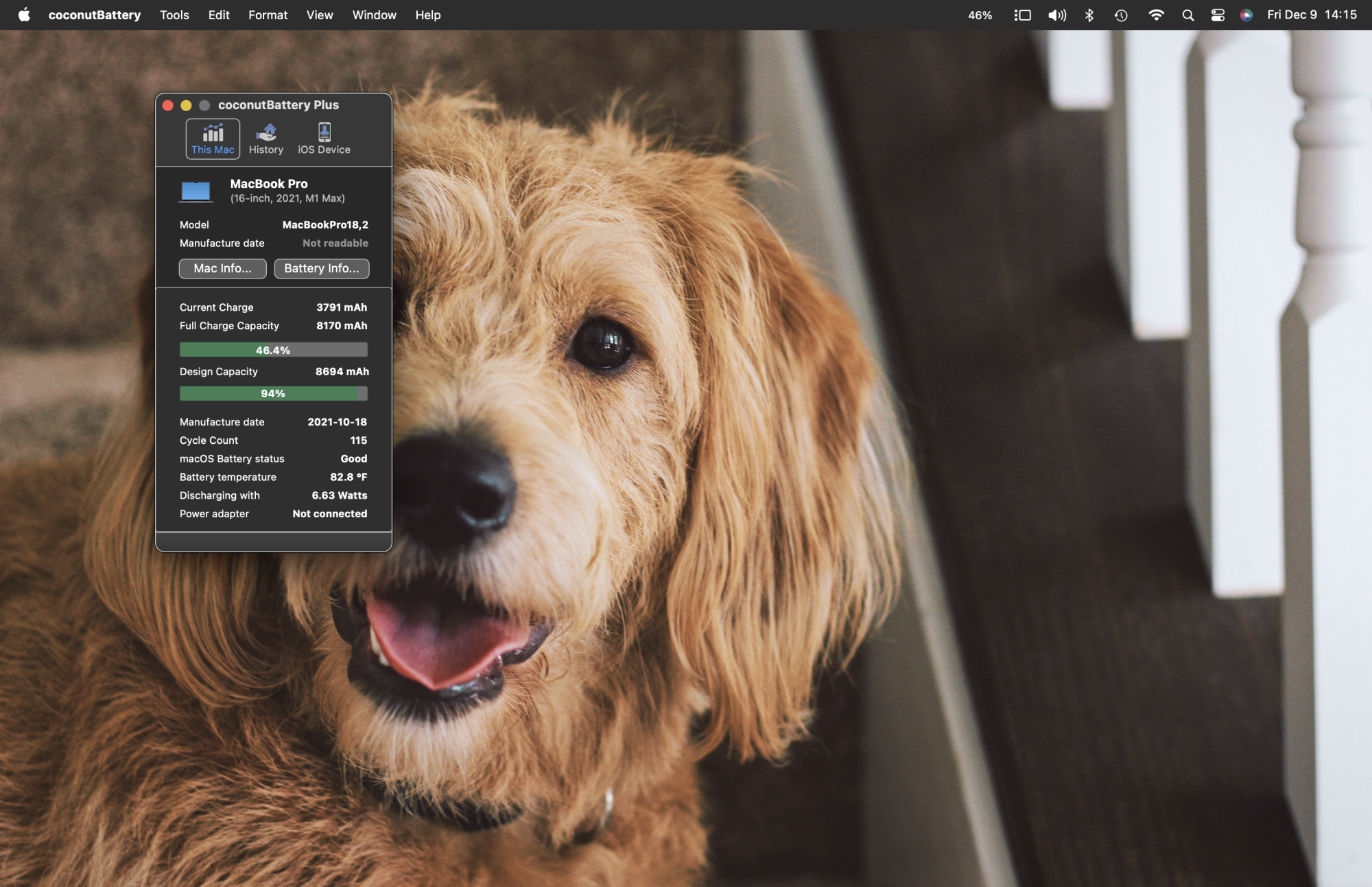
Task: Click the 94% design capacity bar
Action: 273,393
